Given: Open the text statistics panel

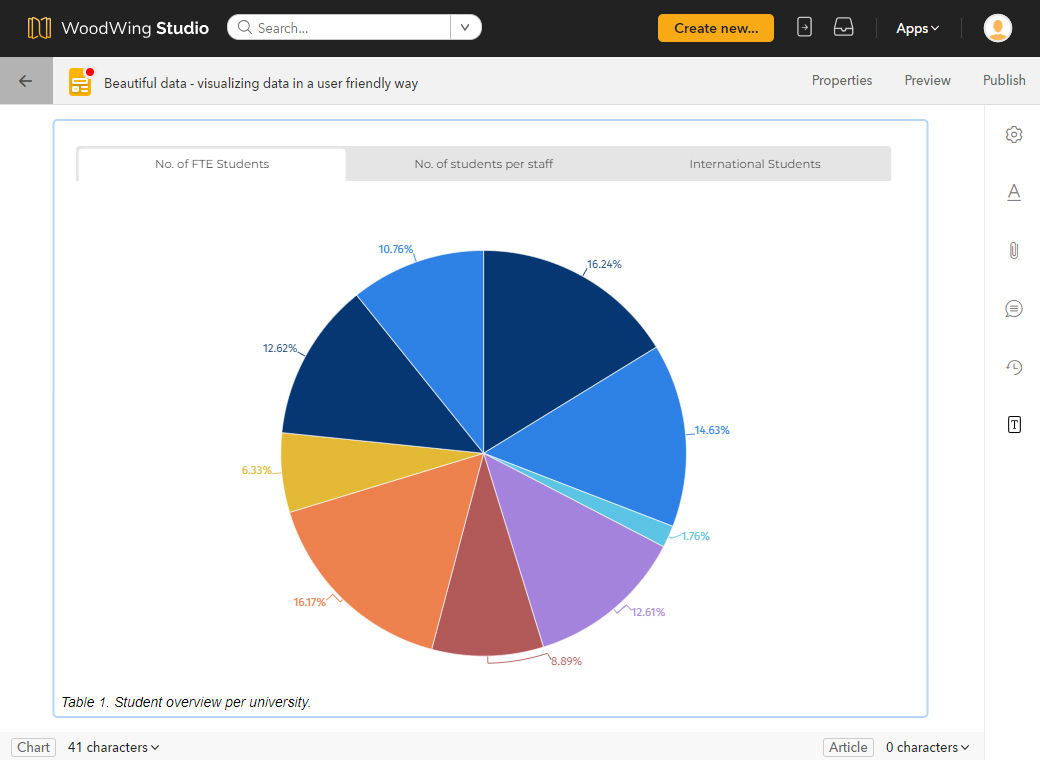Looking at the screenshot, I should click(x=1014, y=424).
